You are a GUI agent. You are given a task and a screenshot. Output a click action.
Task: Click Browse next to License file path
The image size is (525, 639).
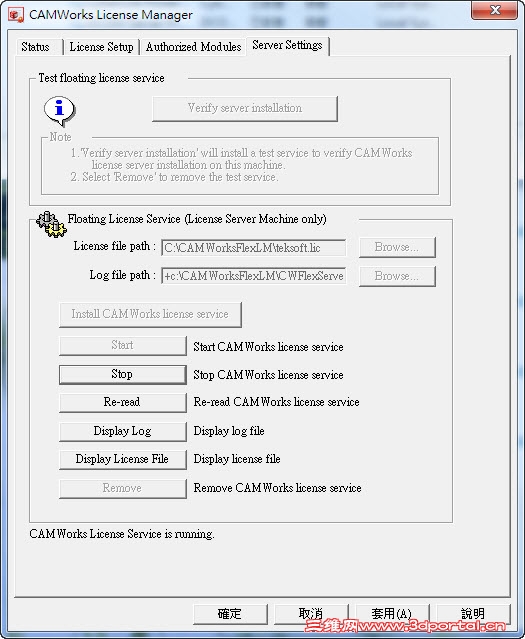click(x=397, y=247)
